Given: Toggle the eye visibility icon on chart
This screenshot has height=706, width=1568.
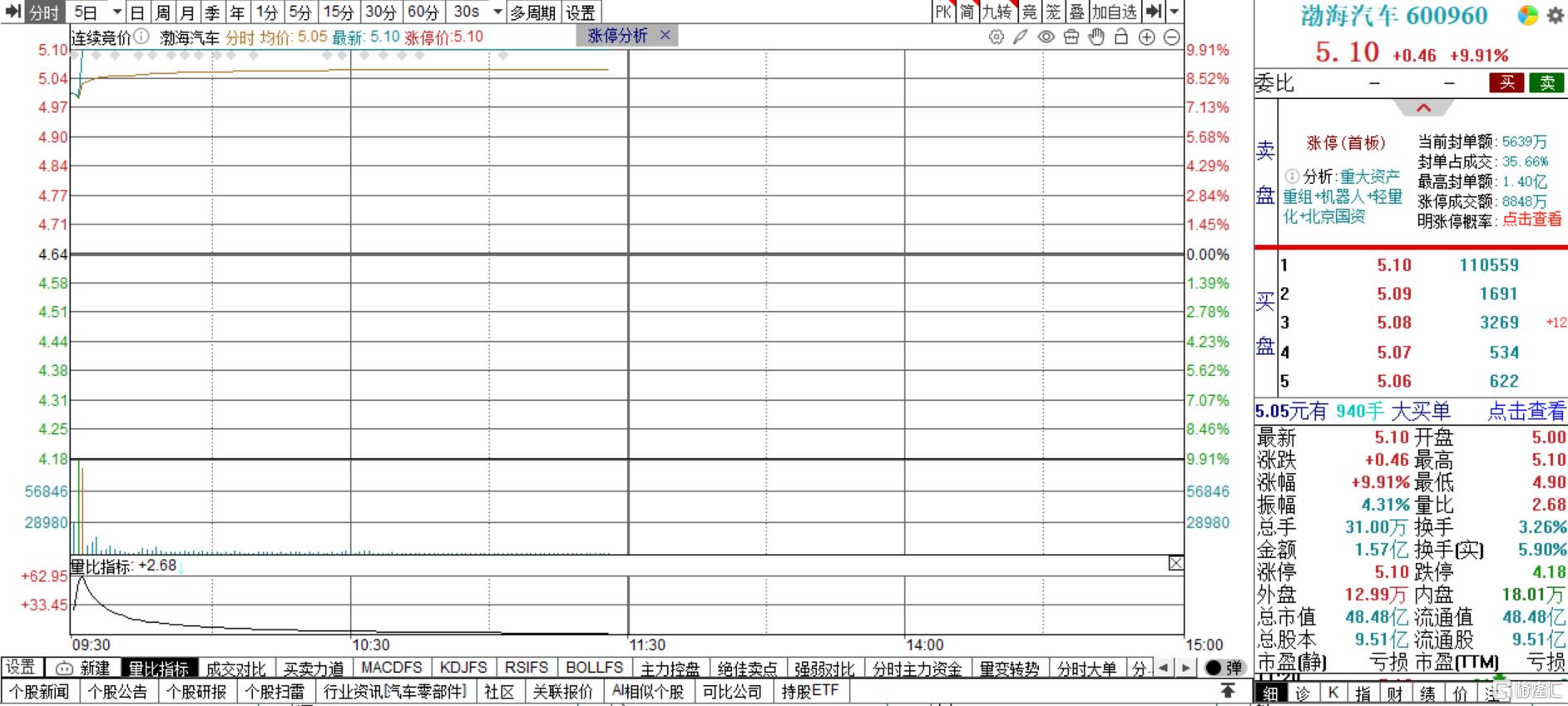Looking at the screenshot, I should tap(1046, 37).
